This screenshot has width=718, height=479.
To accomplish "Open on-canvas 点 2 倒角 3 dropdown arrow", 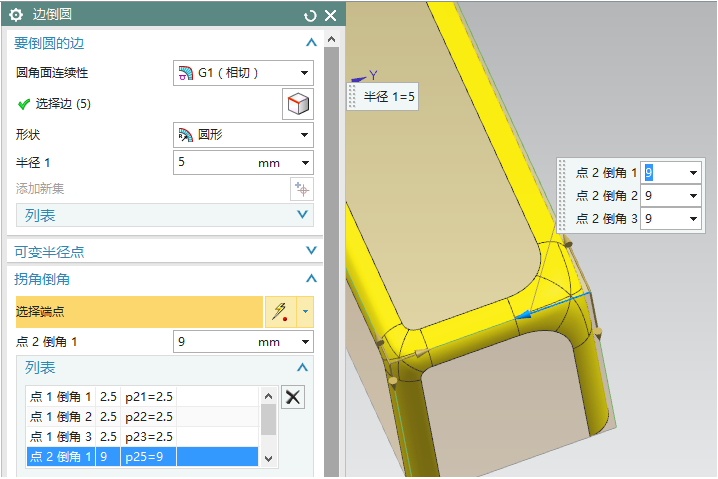I will pos(693,218).
